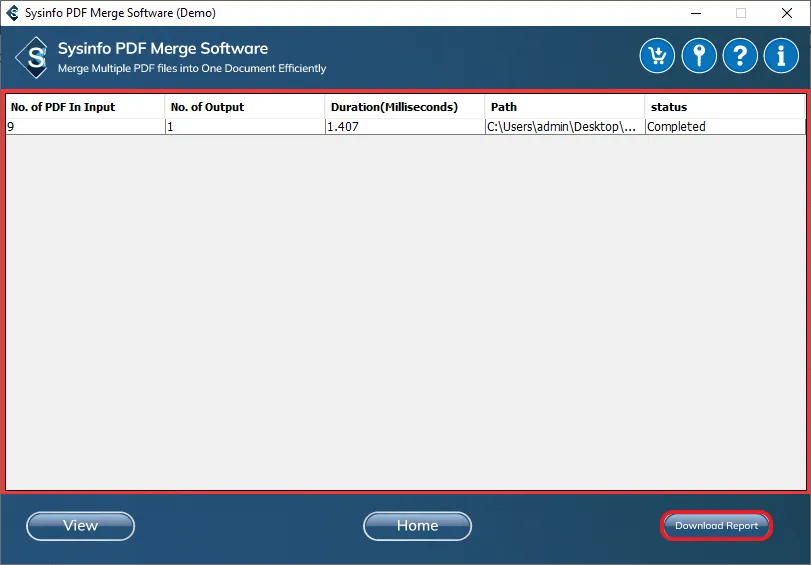Select the 'No. of PDF In Input' column header

[85, 107]
